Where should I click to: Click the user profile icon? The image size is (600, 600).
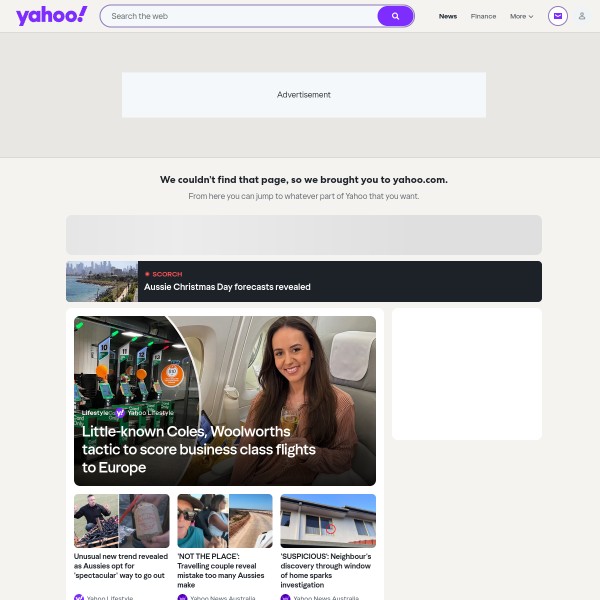[582, 16]
